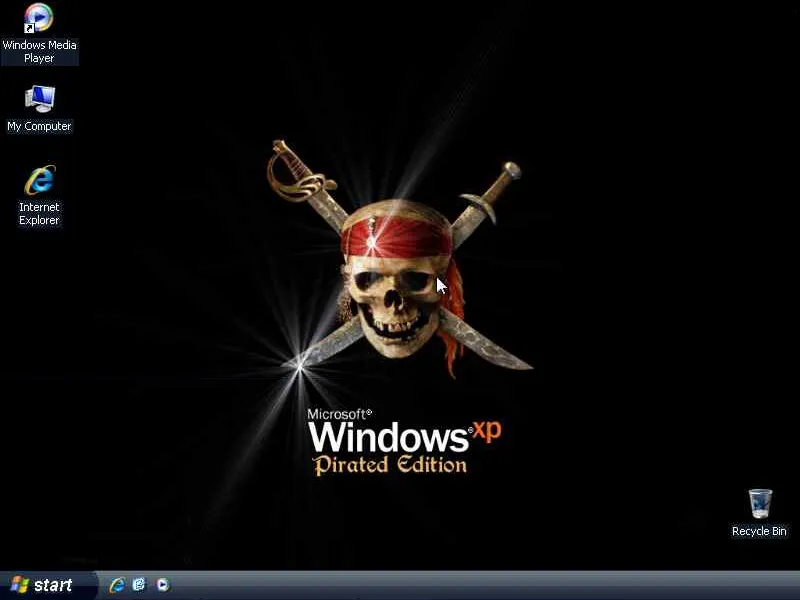Viewport: 800px width, 600px height.
Task: Open the start menu button
Action: coord(48,585)
